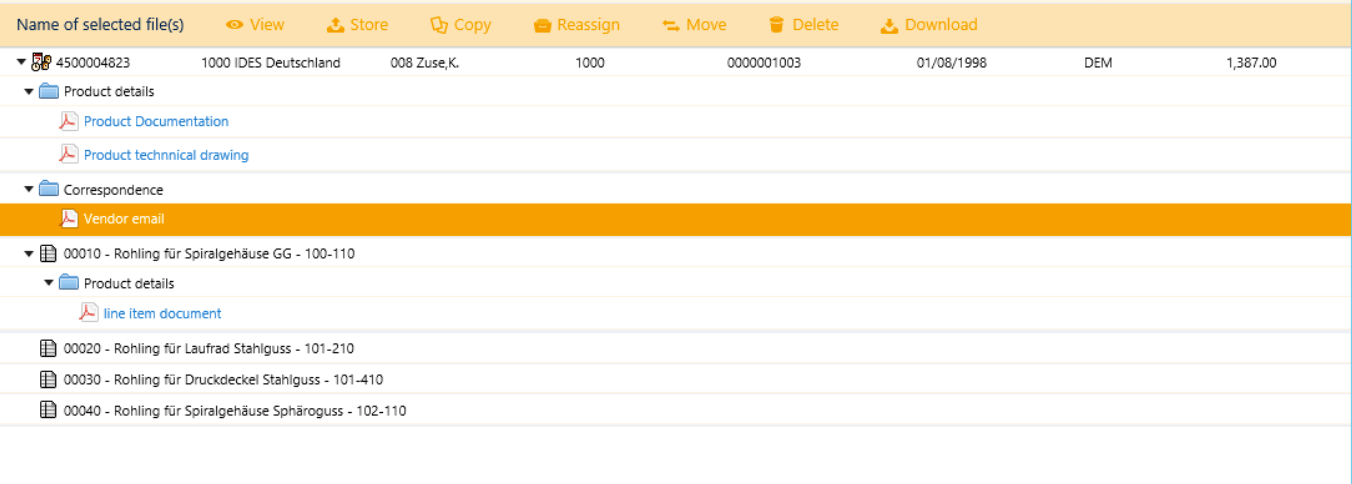Collapse the Correspondence folder
Viewport: 1352px width, 484px height.
click(29, 189)
